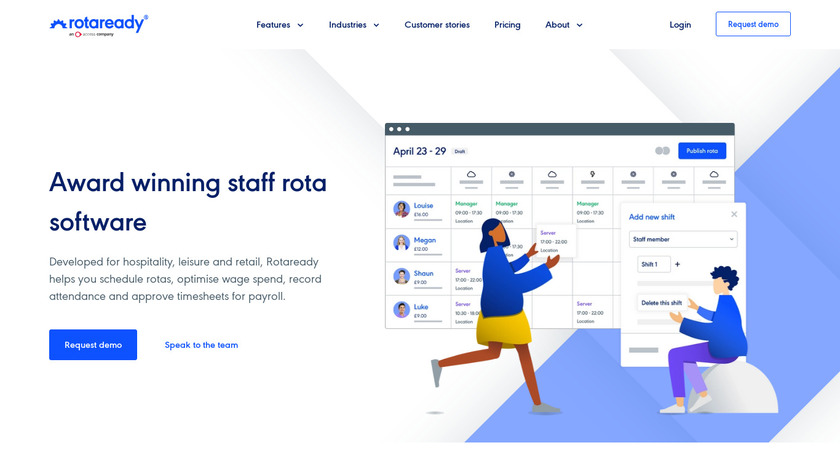Screen dimensions: 840x472
Task: Click the outlined Request demo header button
Action: (x=753, y=24)
